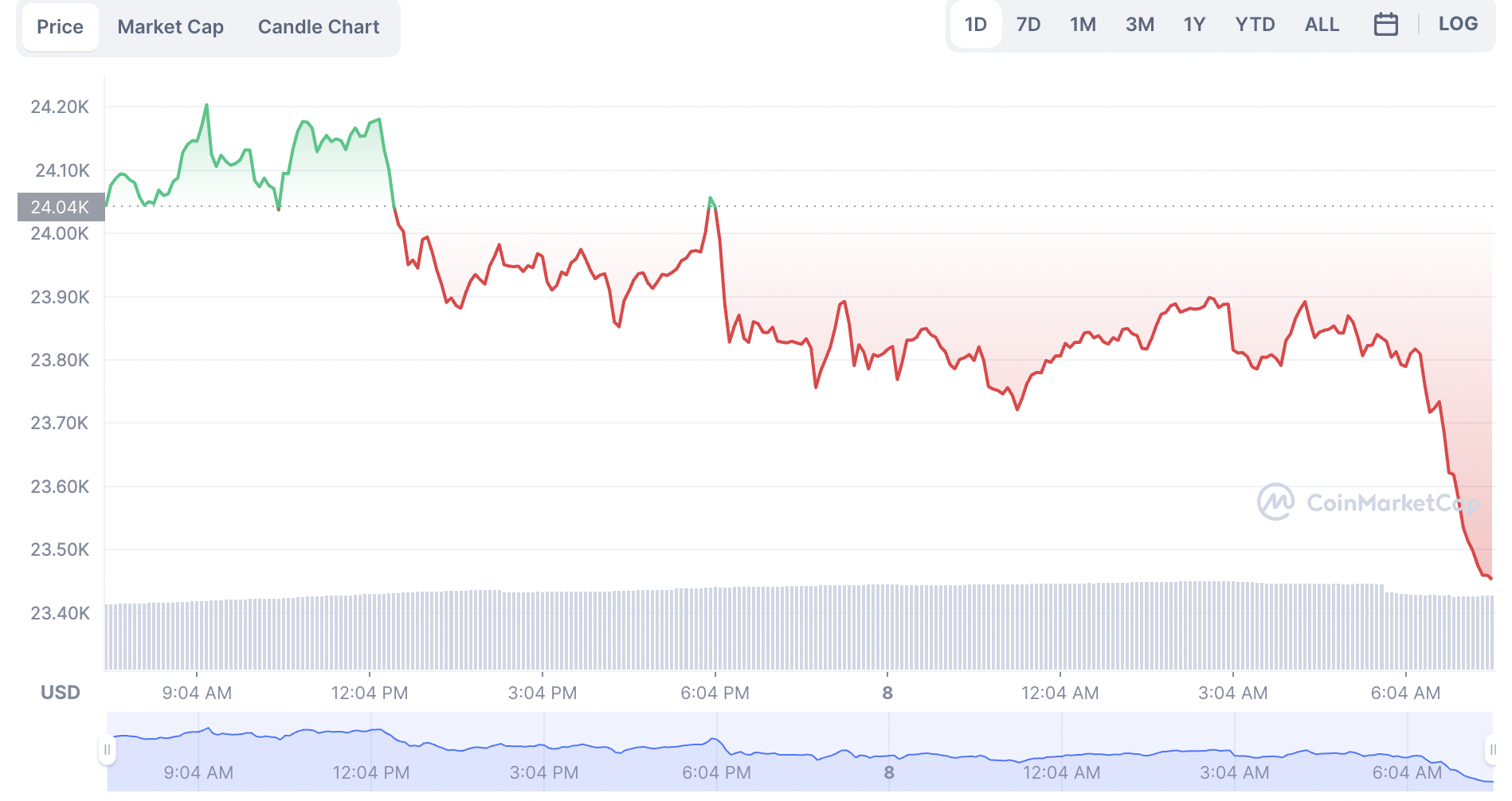
Task: Display ALL time price history
Action: (x=1322, y=25)
